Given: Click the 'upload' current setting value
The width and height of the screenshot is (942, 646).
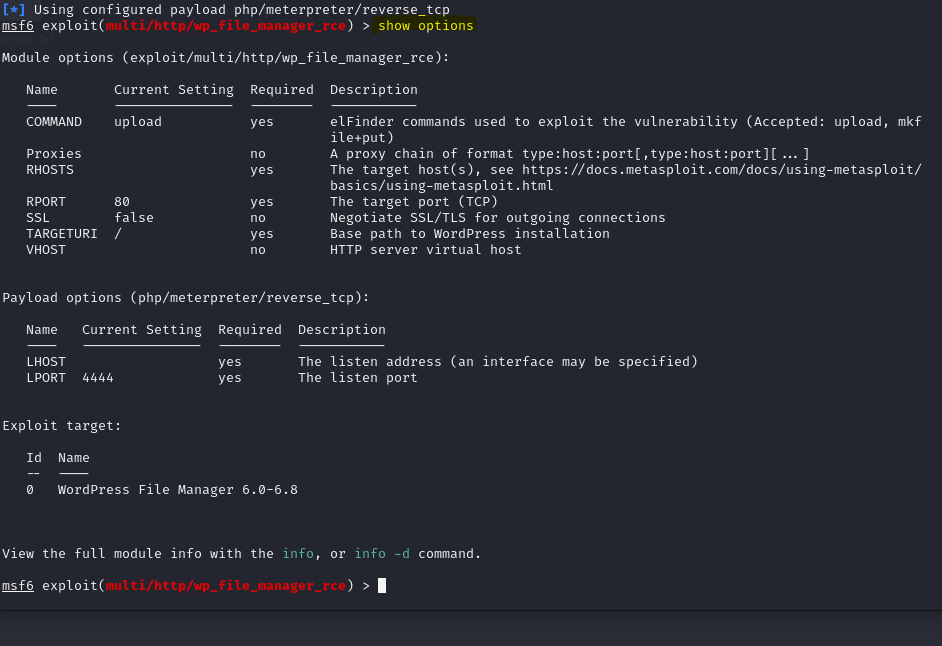Looking at the screenshot, I should click(138, 122).
